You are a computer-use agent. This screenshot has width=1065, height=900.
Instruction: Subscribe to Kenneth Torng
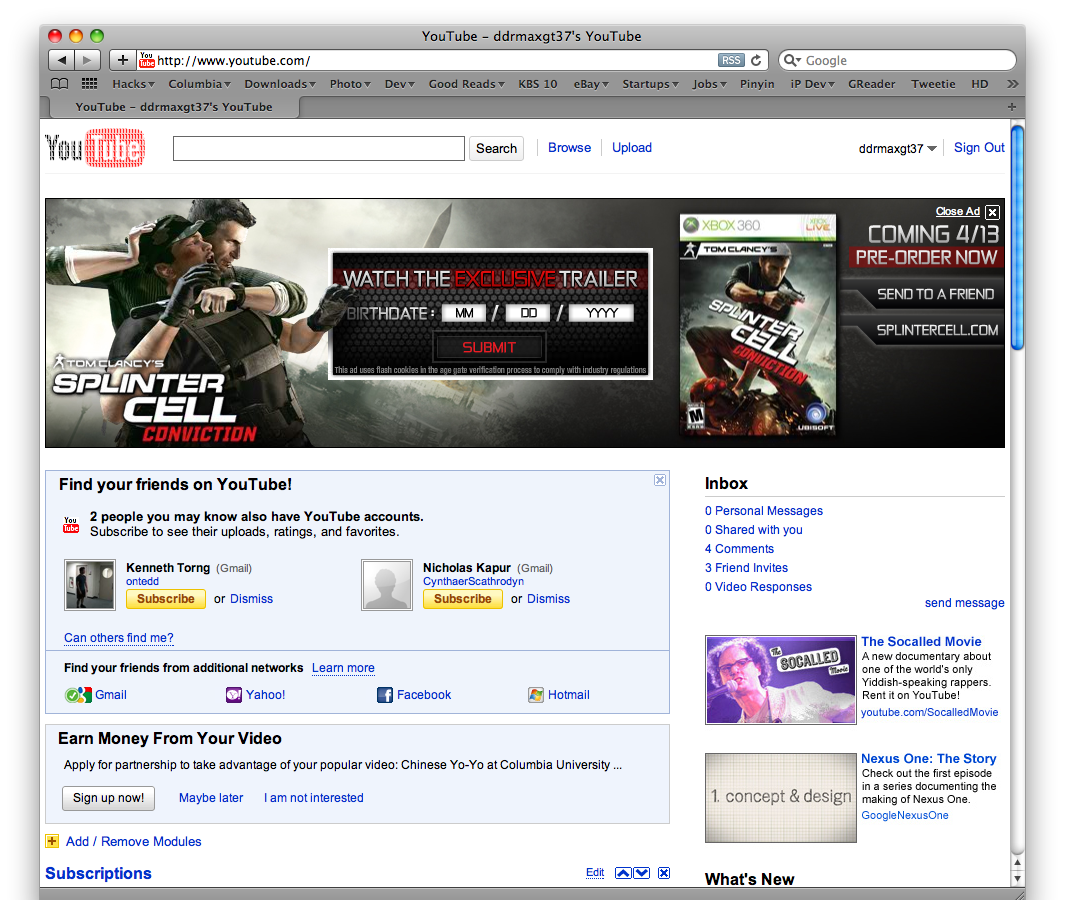click(166, 598)
